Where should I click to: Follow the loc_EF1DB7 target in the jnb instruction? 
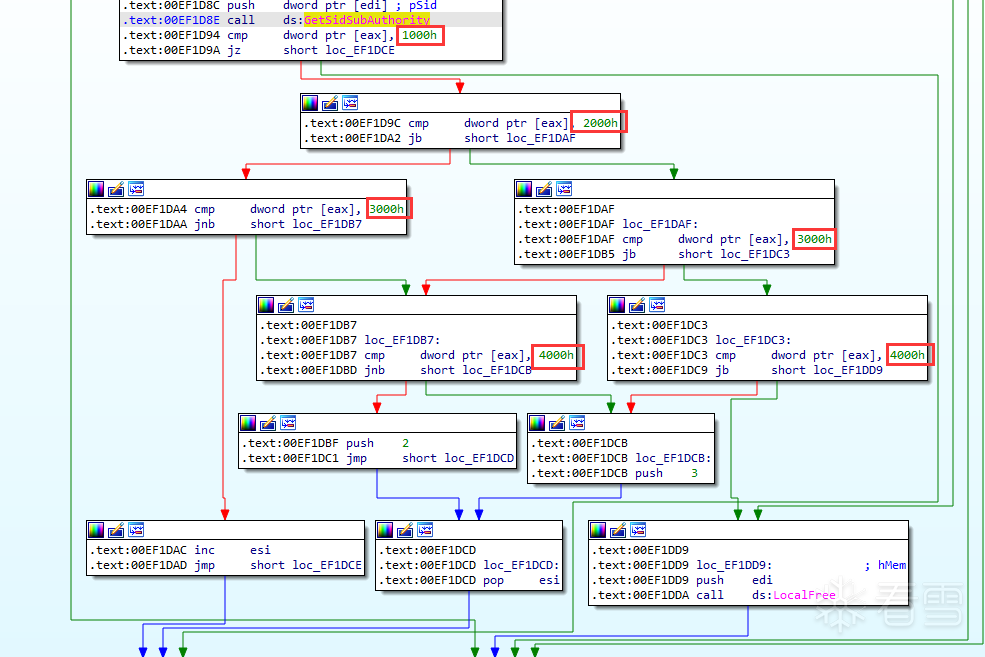tap(327, 224)
